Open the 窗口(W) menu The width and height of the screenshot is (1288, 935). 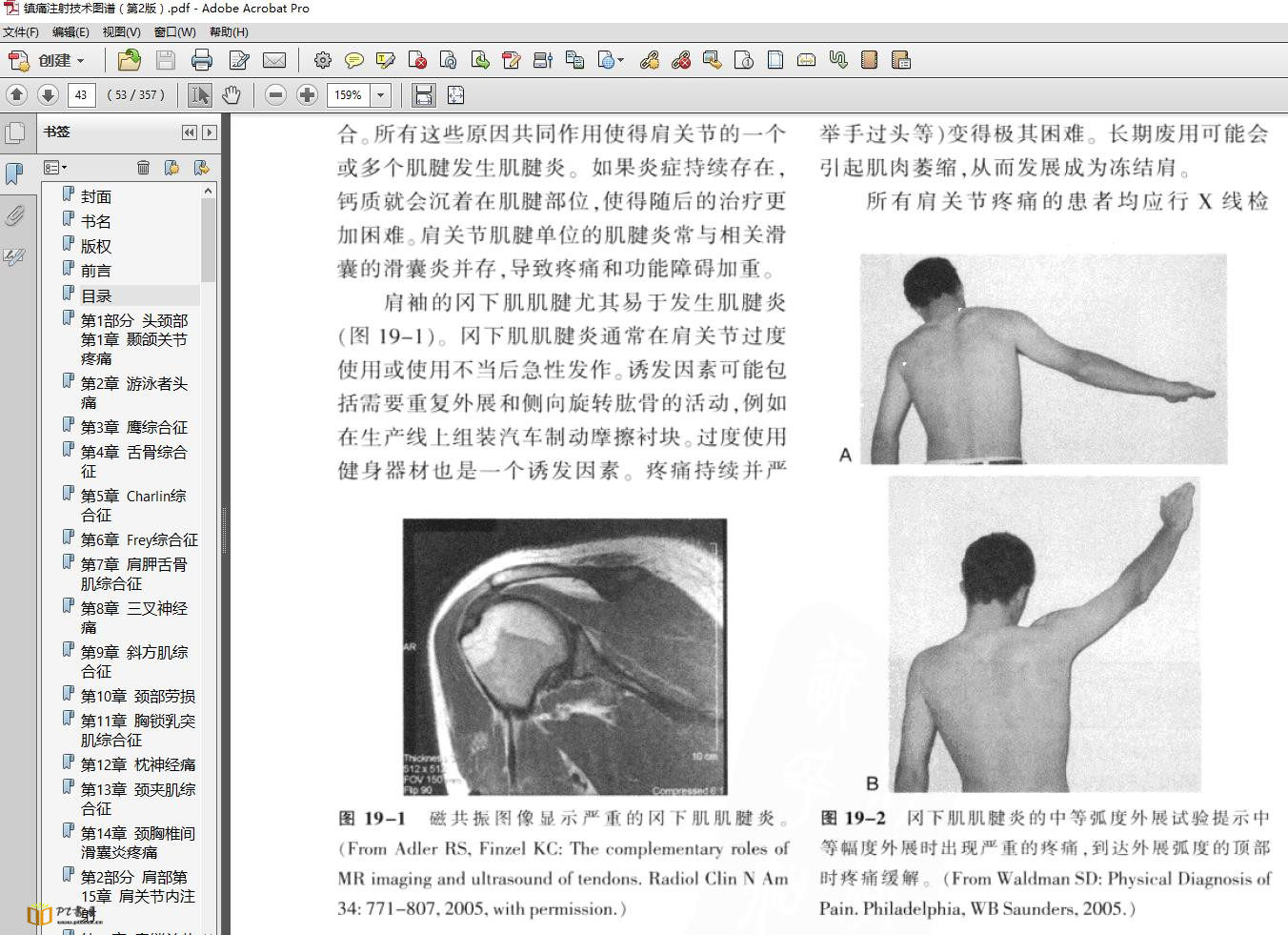174,32
